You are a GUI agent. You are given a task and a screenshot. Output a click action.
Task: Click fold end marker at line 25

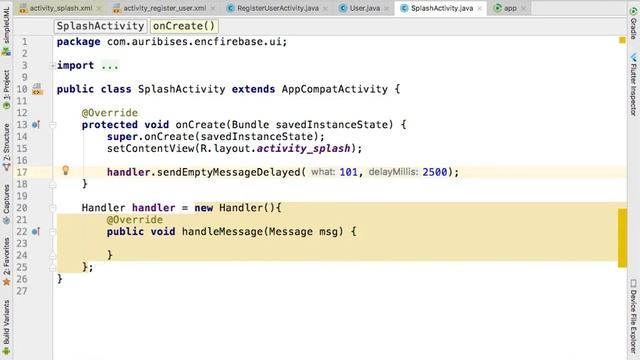[53, 268]
